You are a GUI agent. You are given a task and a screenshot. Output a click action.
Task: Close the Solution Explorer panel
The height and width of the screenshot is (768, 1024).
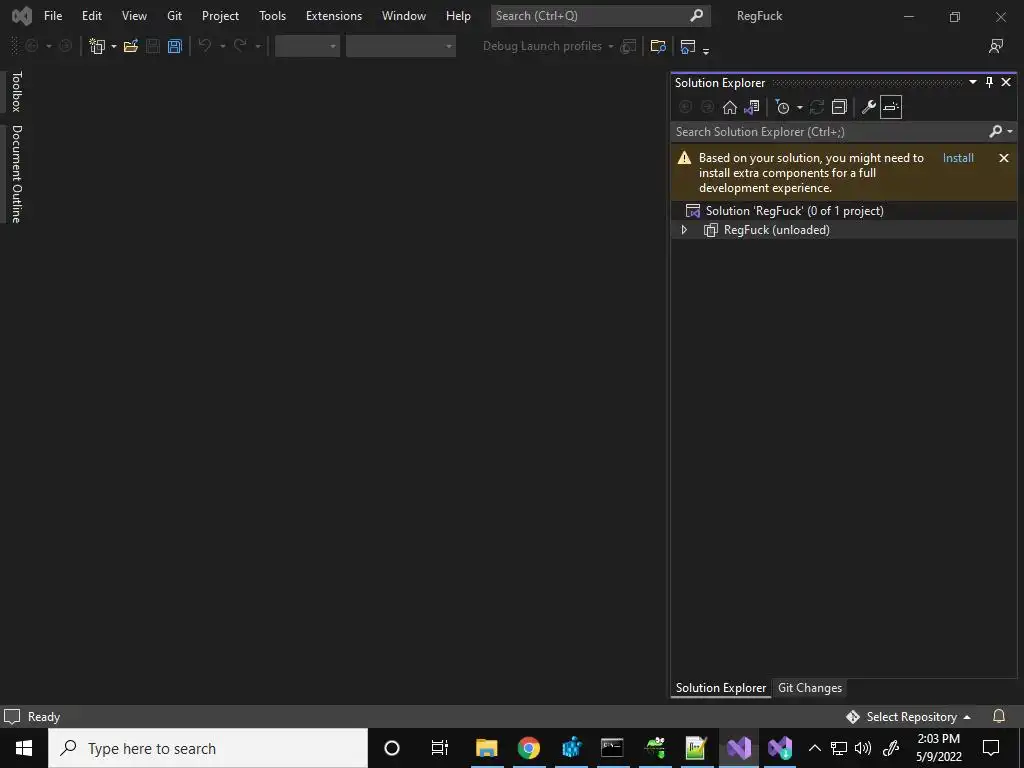pos(1006,82)
